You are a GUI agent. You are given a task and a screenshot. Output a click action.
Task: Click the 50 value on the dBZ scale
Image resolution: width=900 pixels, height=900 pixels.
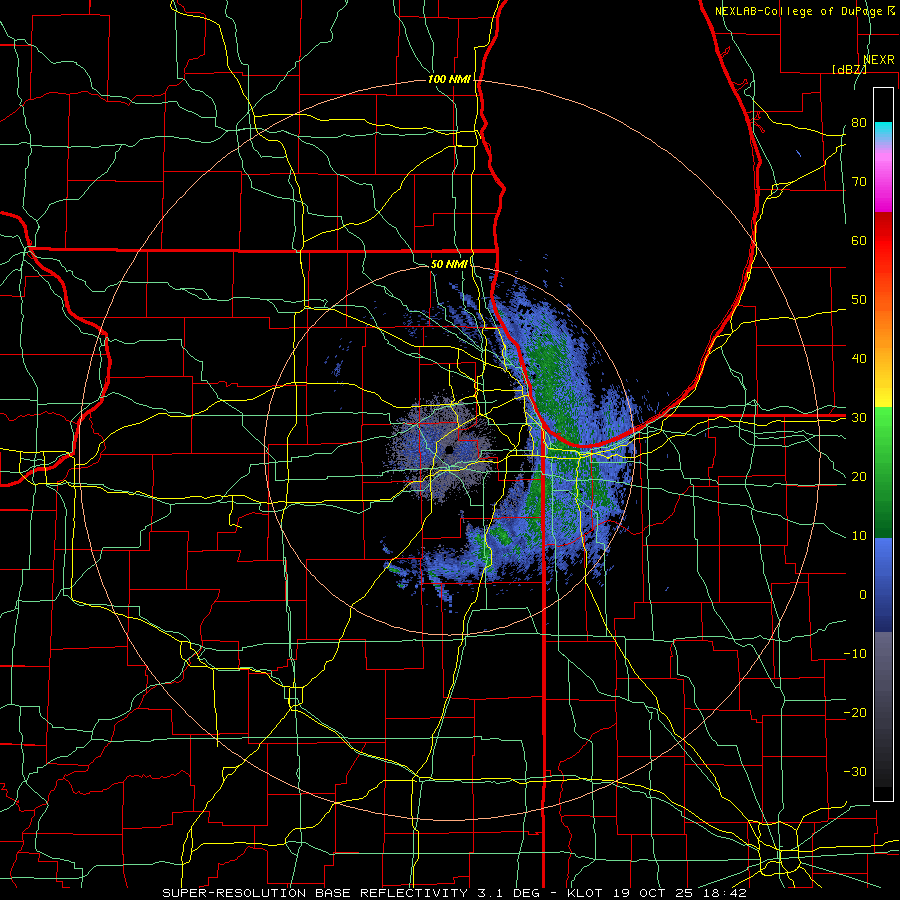(x=859, y=300)
